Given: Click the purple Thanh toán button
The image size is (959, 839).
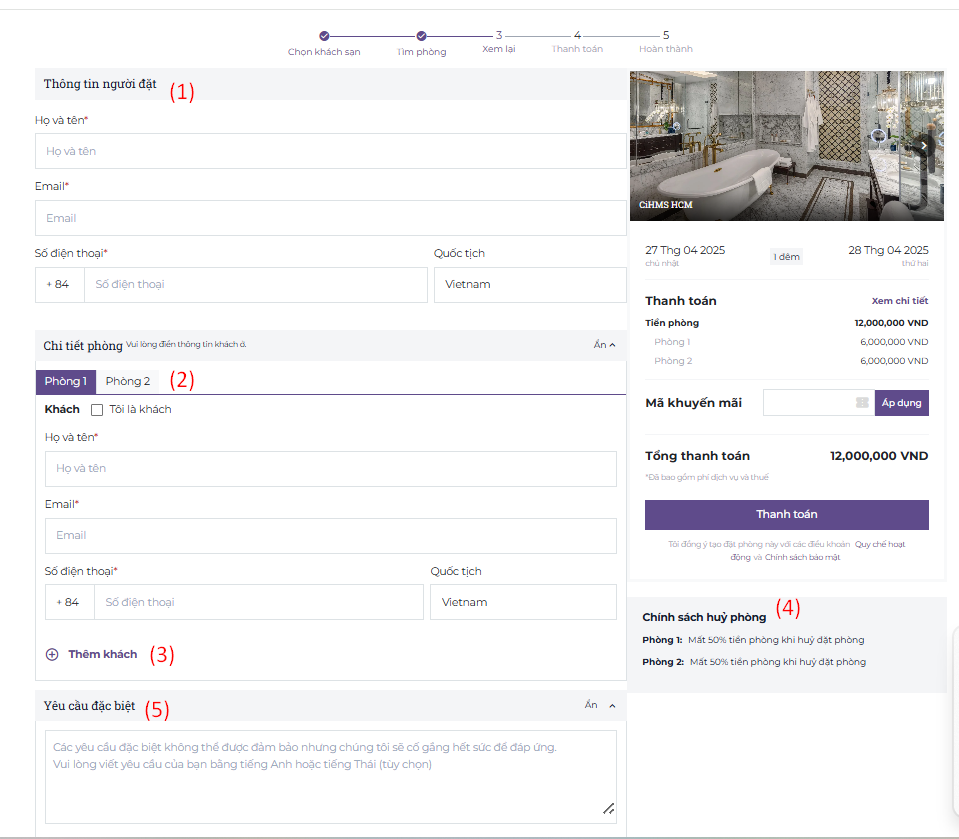Looking at the screenshot, I should [786, 514].
